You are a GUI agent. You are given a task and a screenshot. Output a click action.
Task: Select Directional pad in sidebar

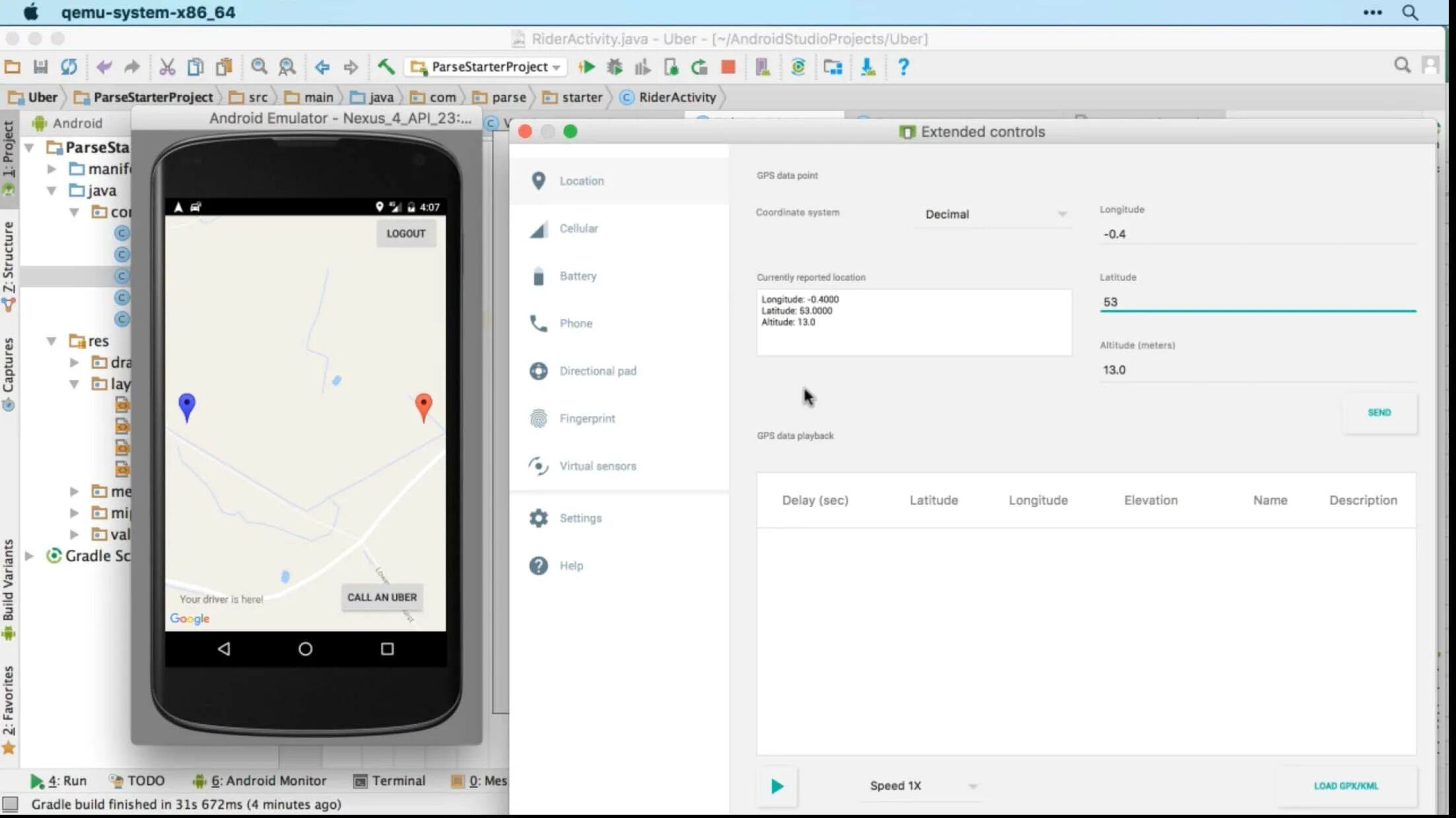[597, 371]
